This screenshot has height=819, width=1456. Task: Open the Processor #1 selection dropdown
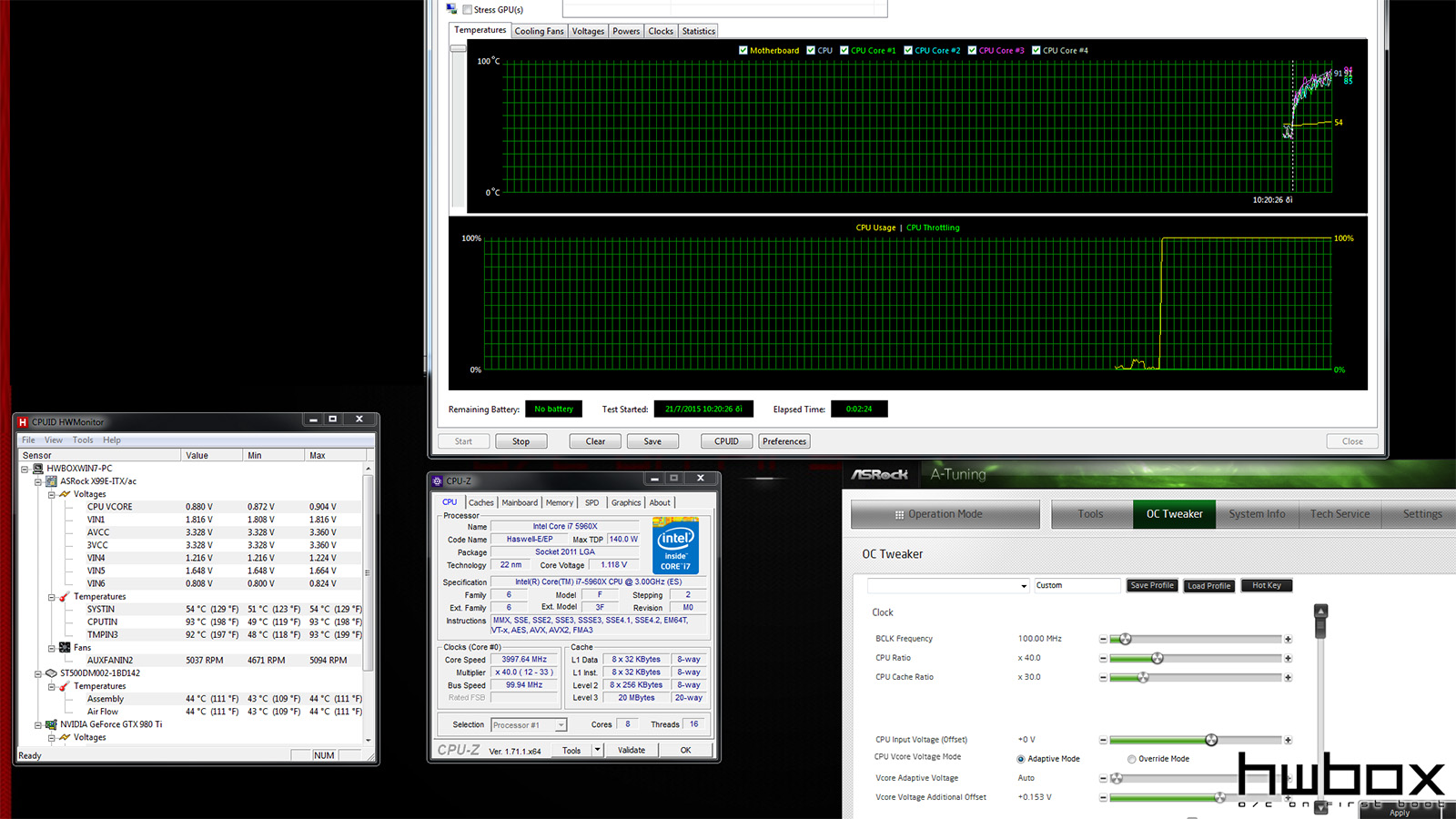pyautogui.click(x=561, y=725)
